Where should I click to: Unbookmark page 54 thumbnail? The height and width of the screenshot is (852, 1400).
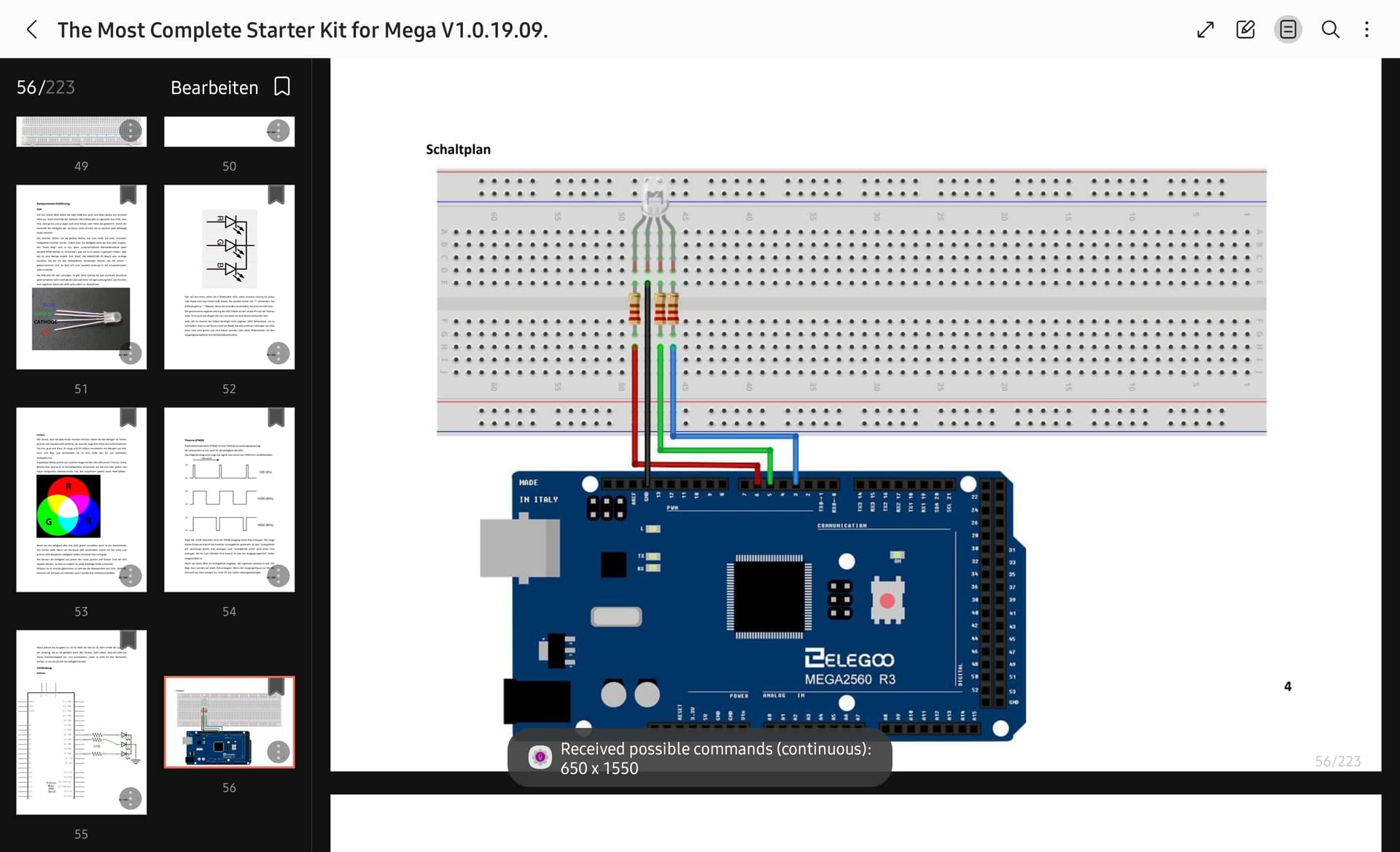(277, 417)
